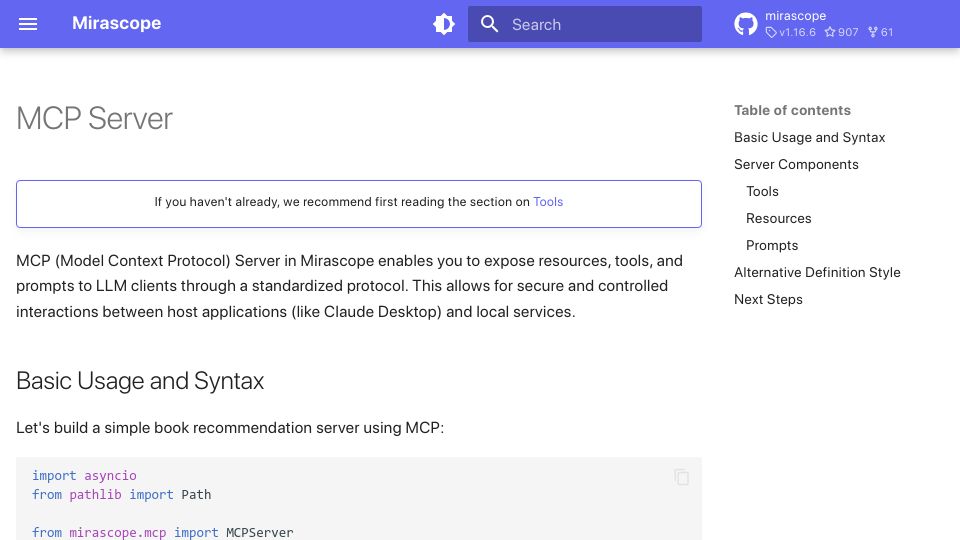Click the 'Let's build a simple book' sentence
Screen dimensions: 960x540
tap(230, 427)
